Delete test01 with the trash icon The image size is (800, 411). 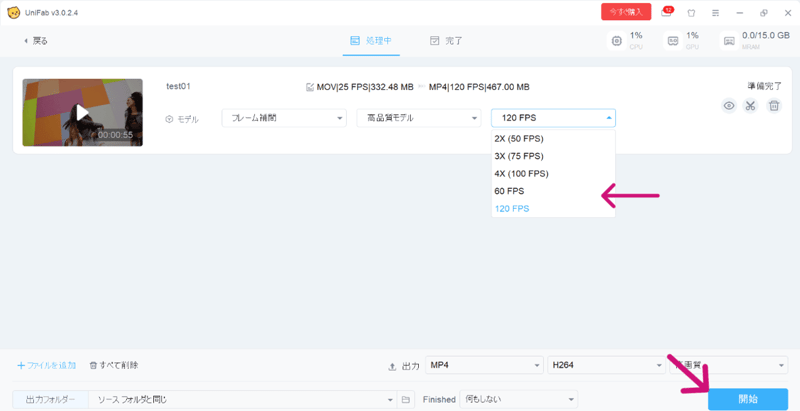[x=773, y=106]
